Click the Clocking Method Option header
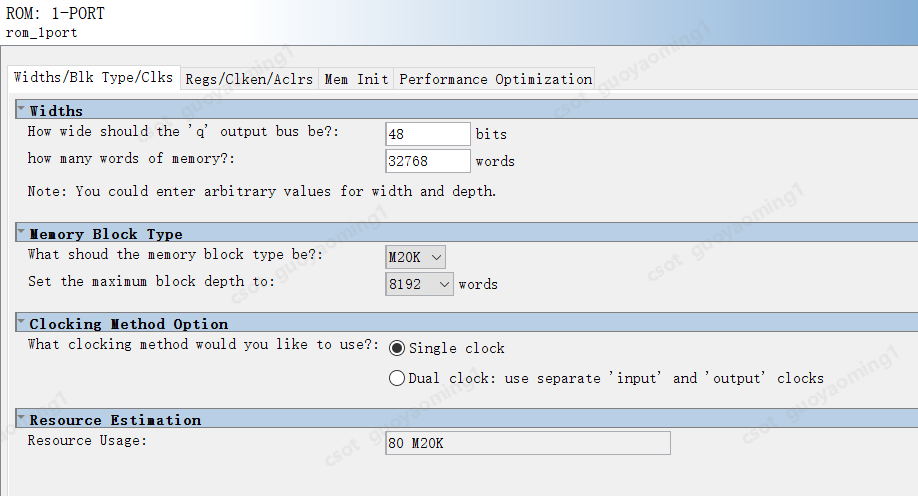The image size is (918, 496). pyautogui.click(x=129, y=323)
